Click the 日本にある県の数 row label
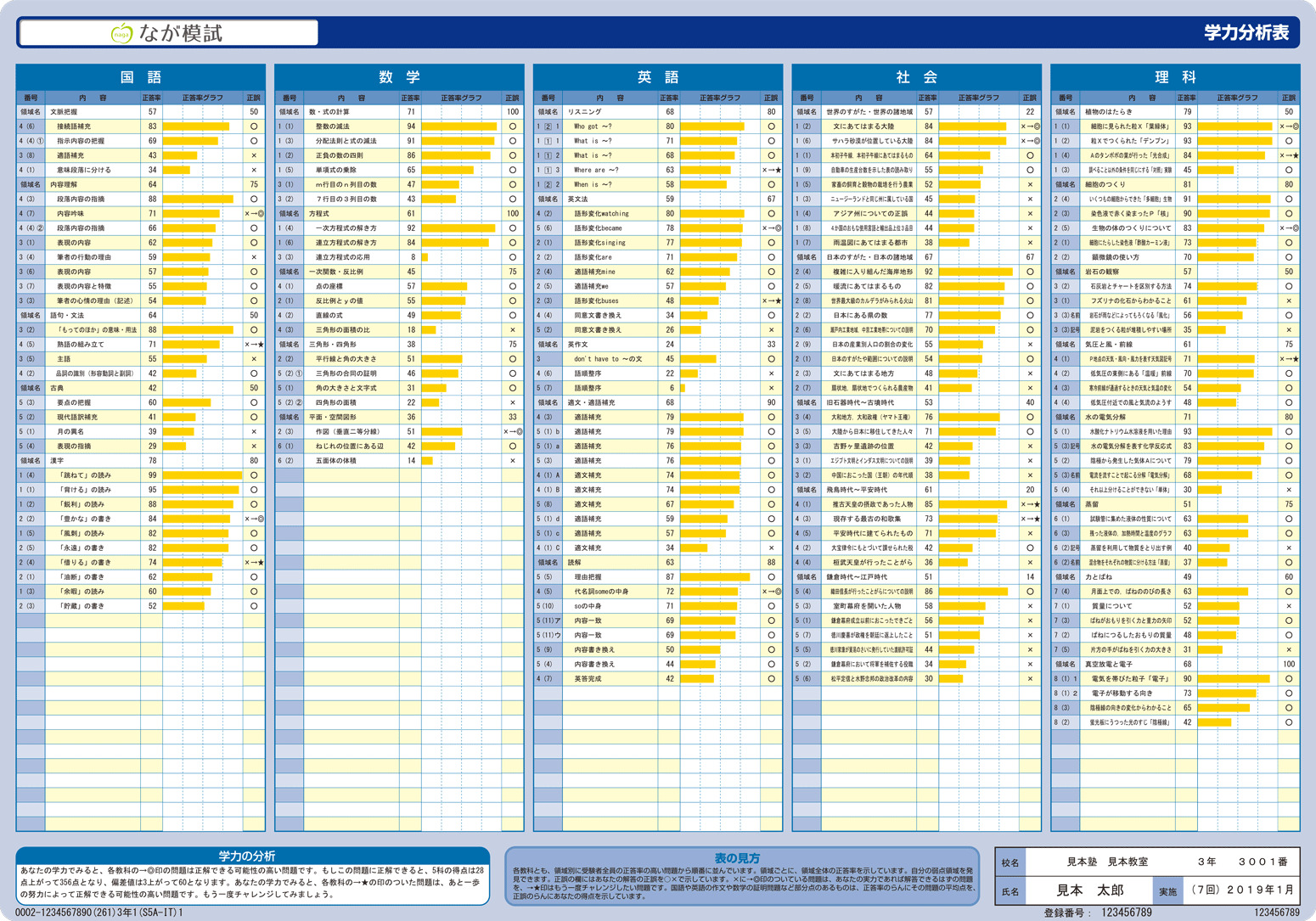The image size is (1316, 921). (x=860, y=316)
